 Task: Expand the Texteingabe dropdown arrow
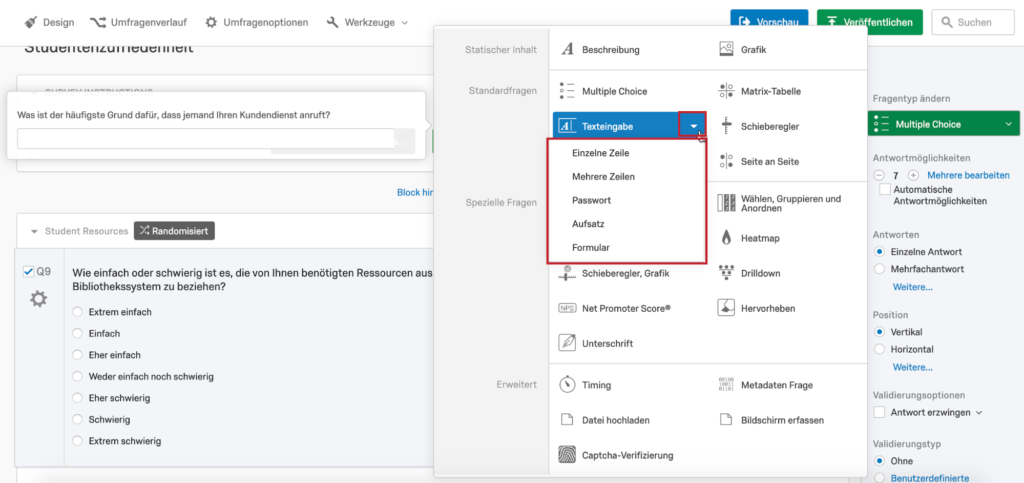[693, 126]
